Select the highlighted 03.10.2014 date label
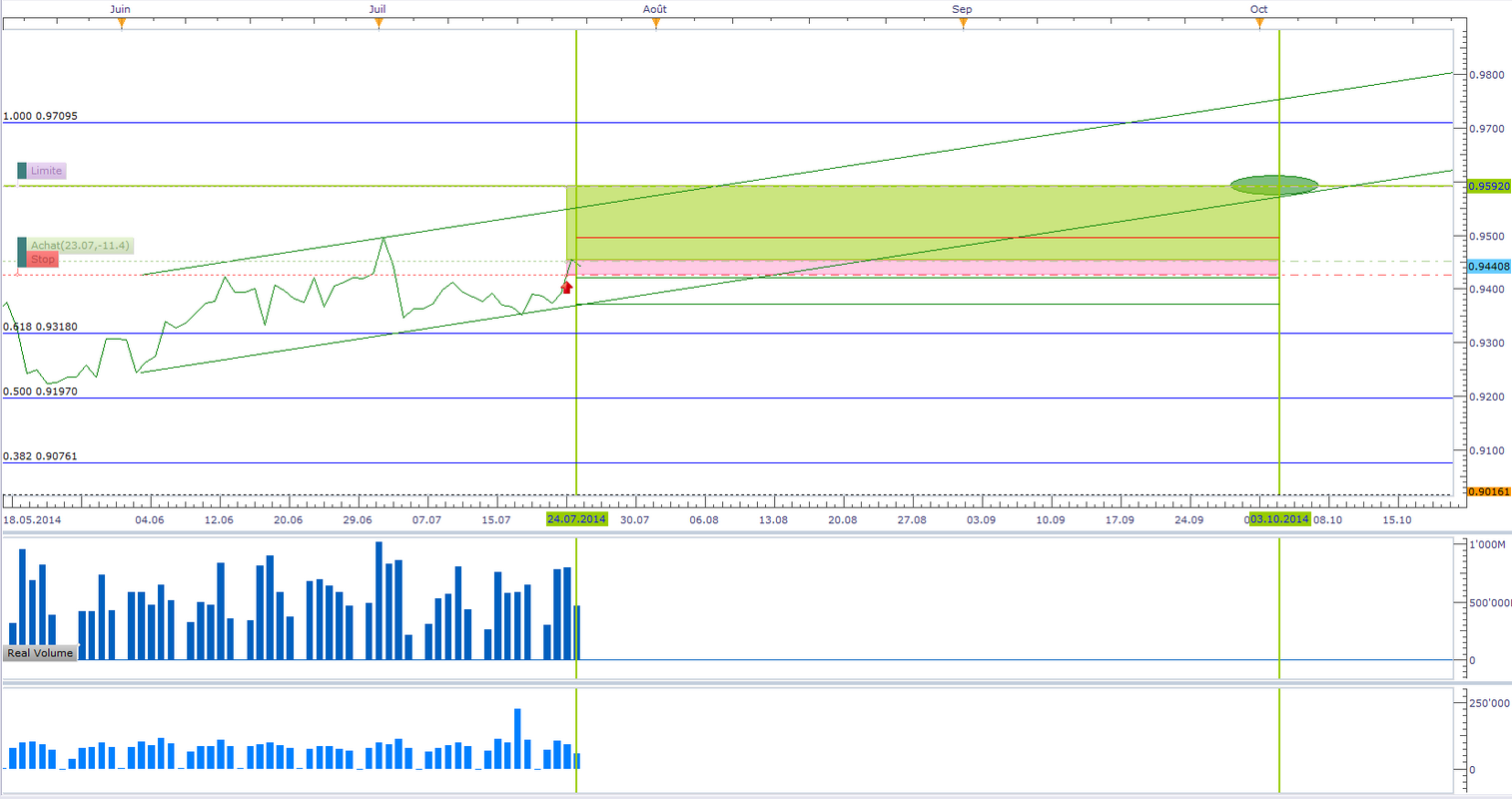The height and width of the screenshot is (799, 1512). [1279, 519]
